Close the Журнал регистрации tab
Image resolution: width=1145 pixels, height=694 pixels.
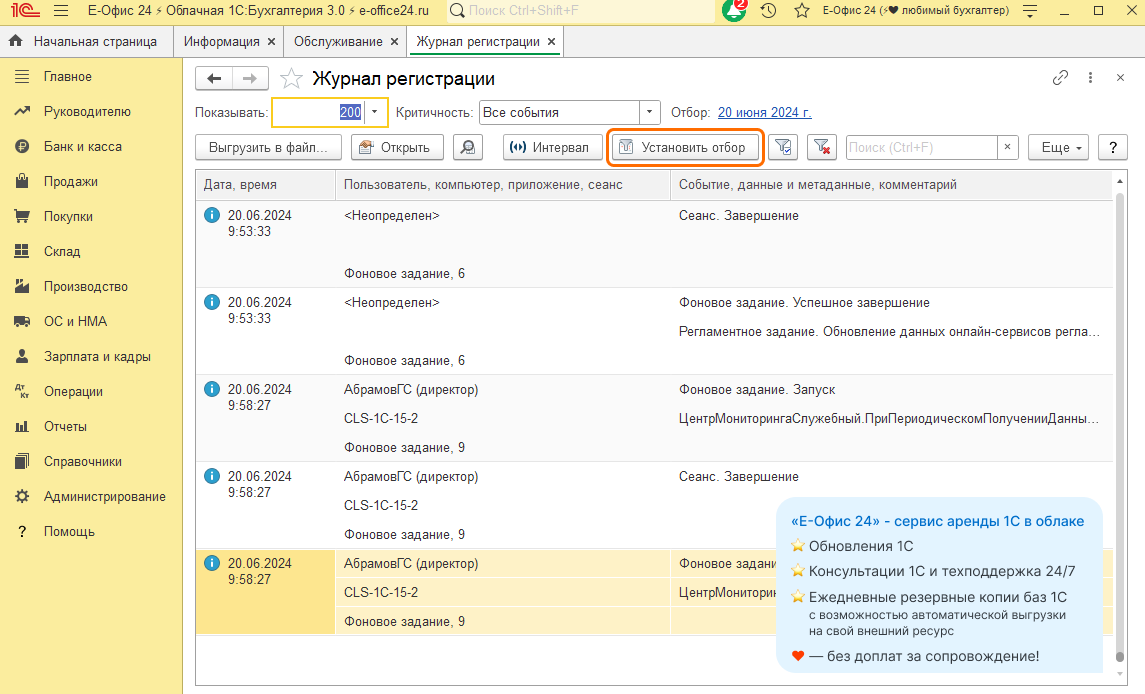click(x=551, y=42)
